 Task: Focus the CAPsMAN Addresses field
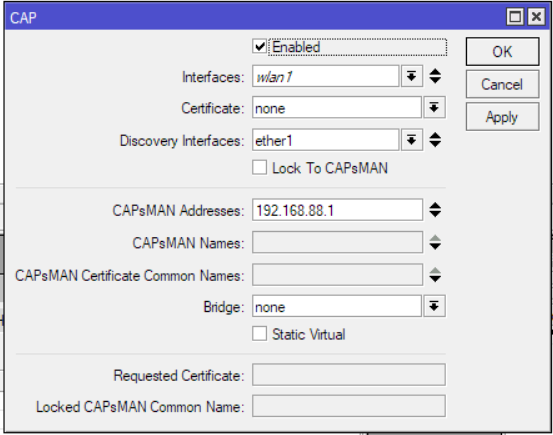click(338, 210)
